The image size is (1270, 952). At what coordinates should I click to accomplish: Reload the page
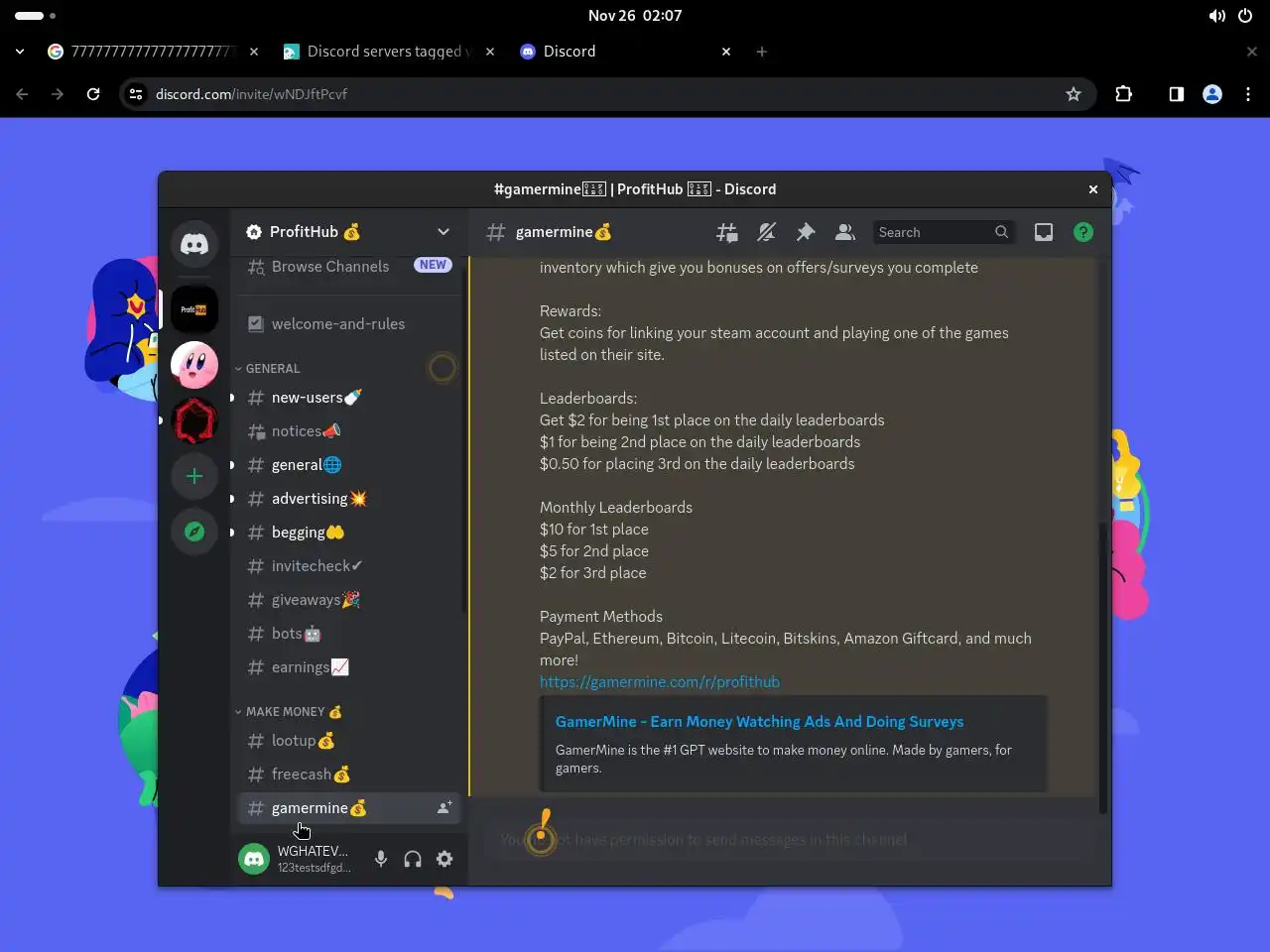click(x=93, y=94)
